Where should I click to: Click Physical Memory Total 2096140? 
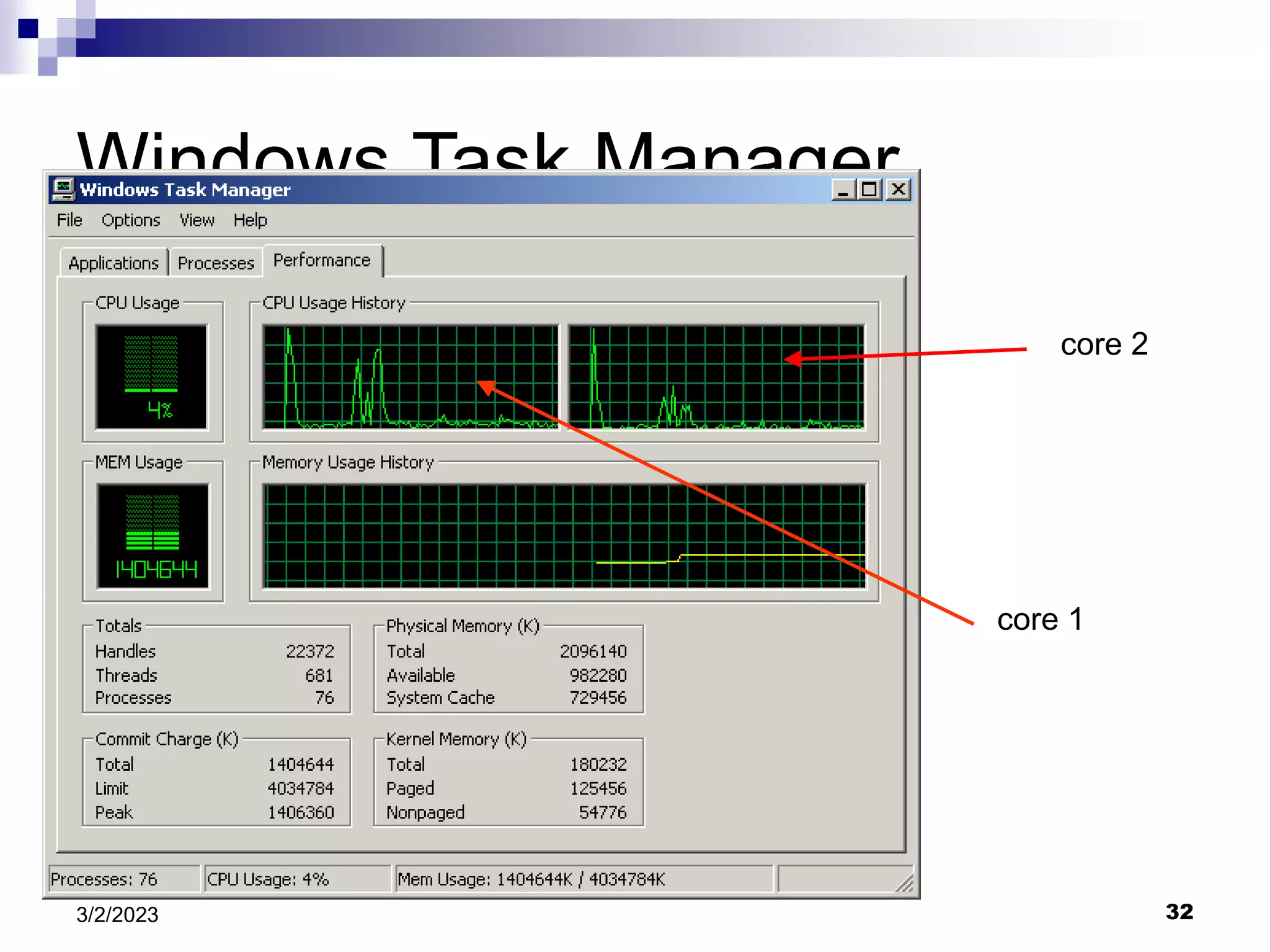click(593, 651)
